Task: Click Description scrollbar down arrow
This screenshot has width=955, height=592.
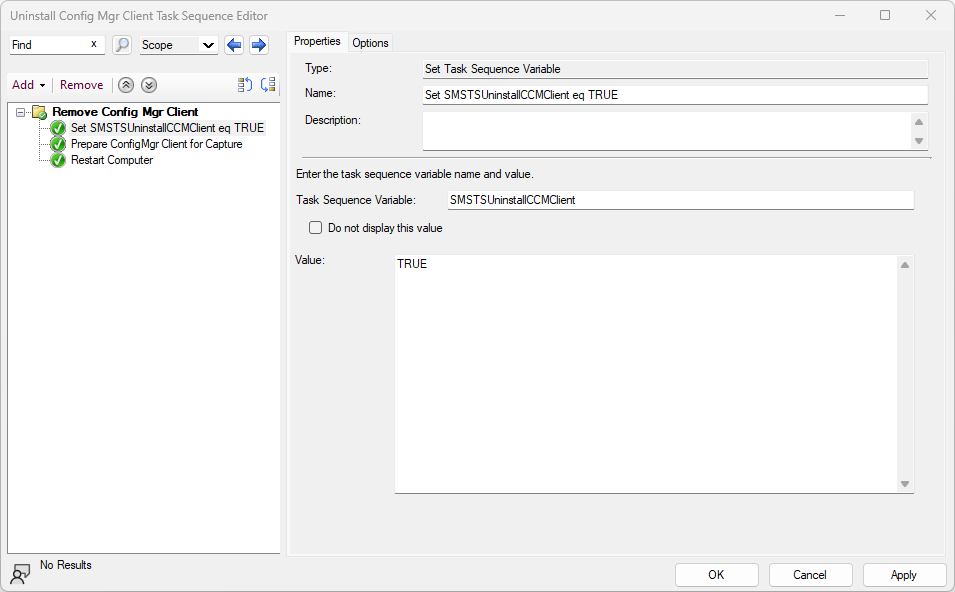Action: coord(919,141)
